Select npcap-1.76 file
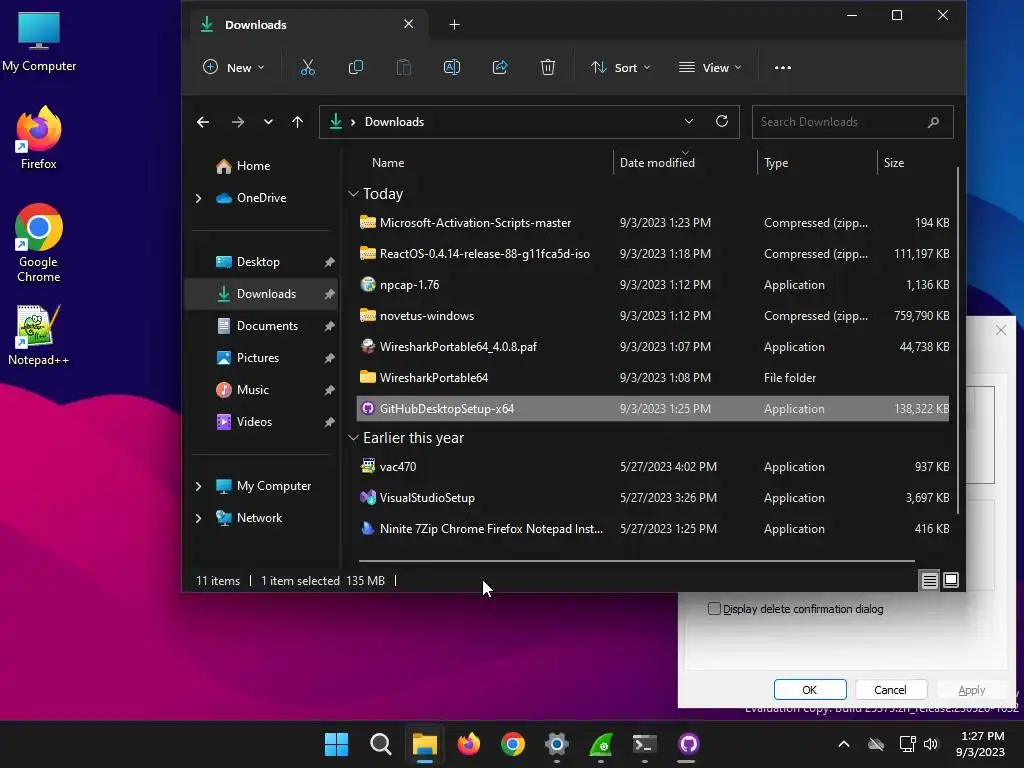 653,285
